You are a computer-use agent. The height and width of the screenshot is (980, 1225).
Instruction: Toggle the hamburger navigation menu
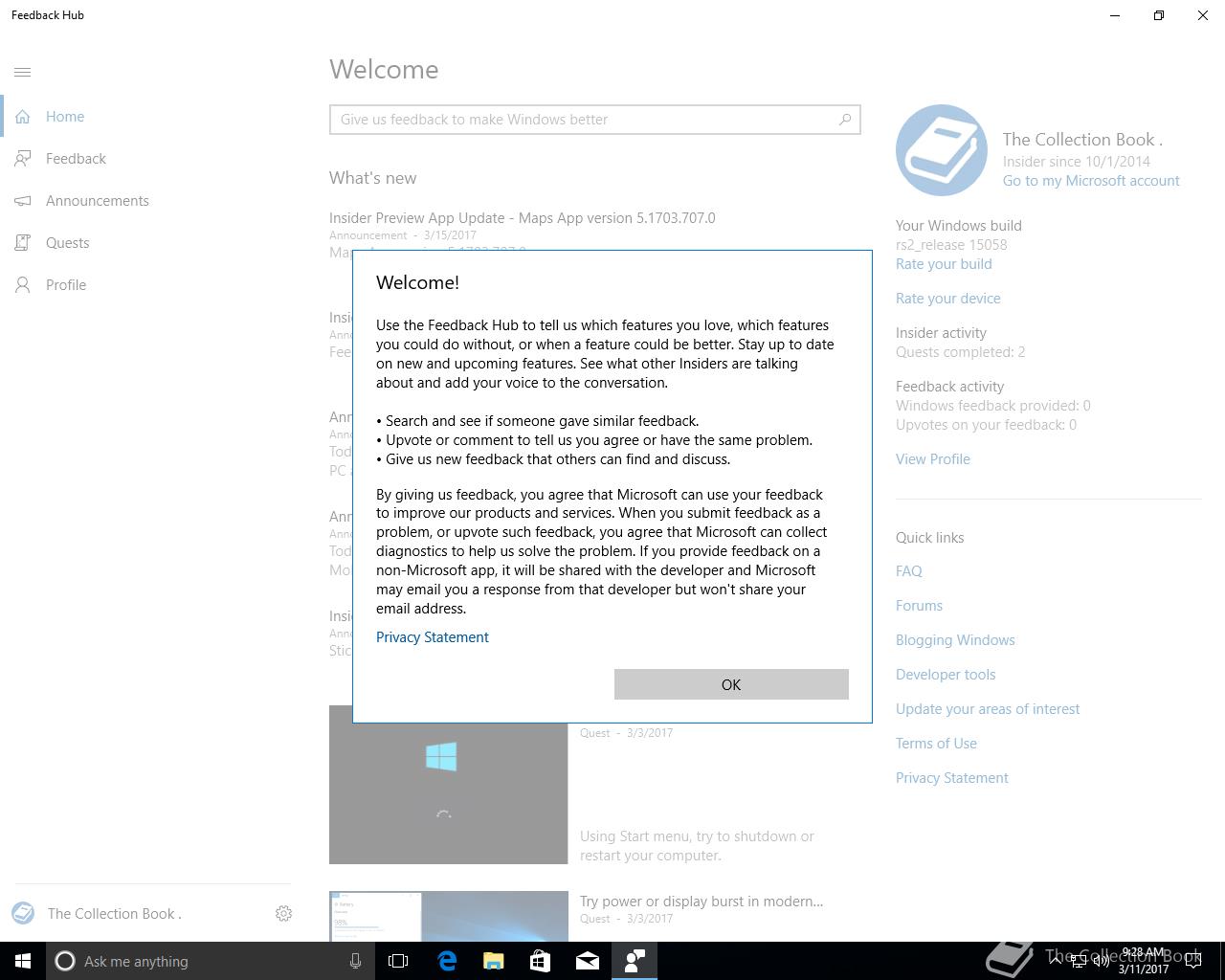coord(23,72)
